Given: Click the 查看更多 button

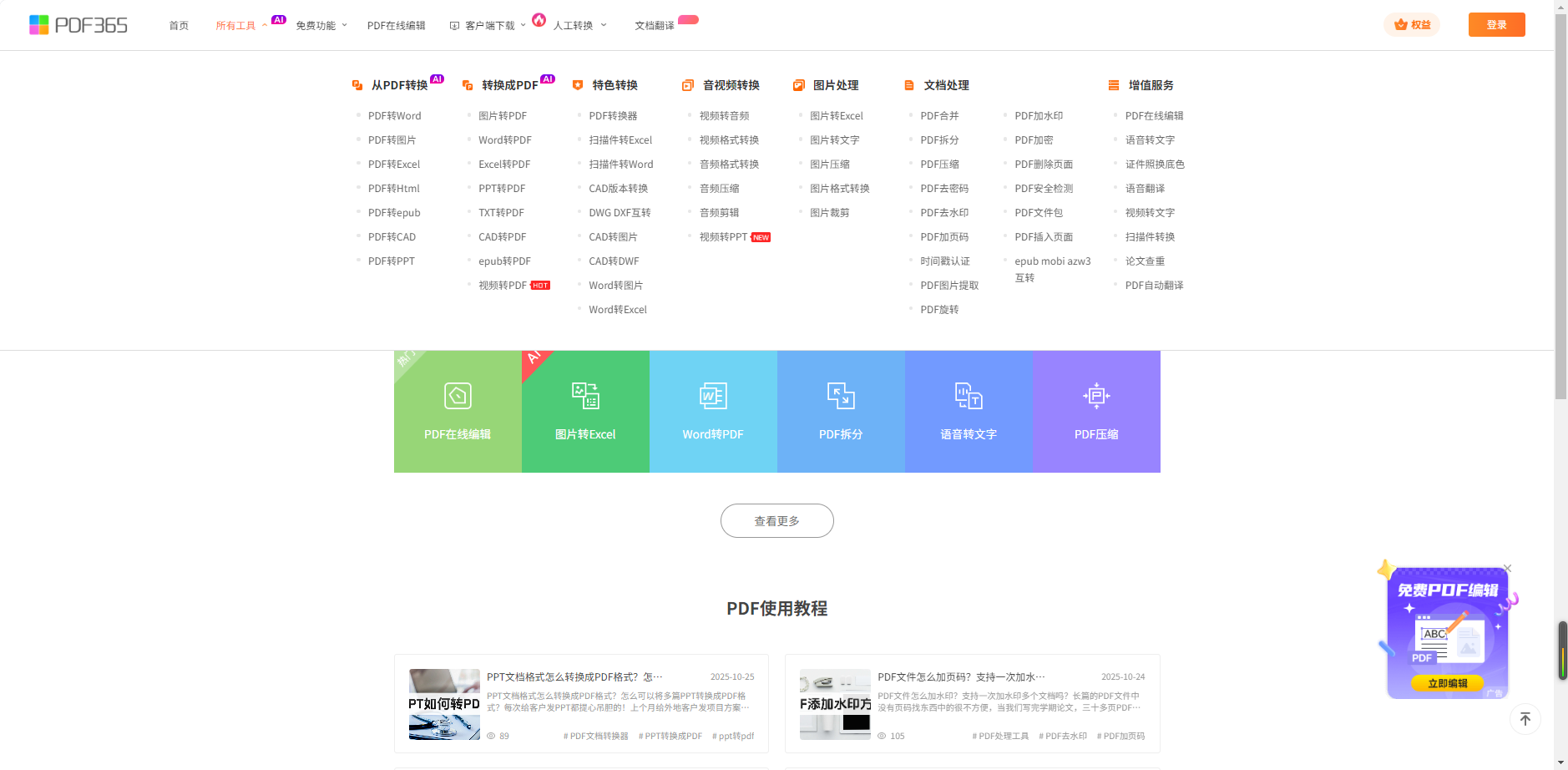Looking at the screenshot, I should (x=776, y=521).
